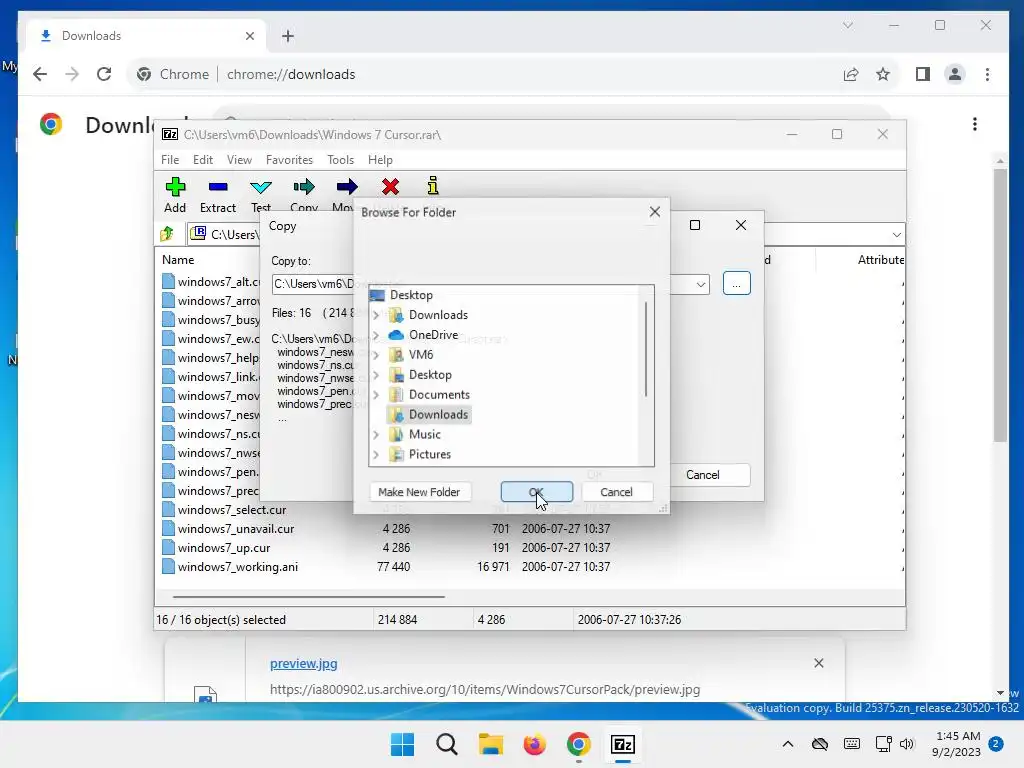This screenshot has width=1024, height=768.
Task: Select the OneDrive folder in the tree
Action: 433,334
